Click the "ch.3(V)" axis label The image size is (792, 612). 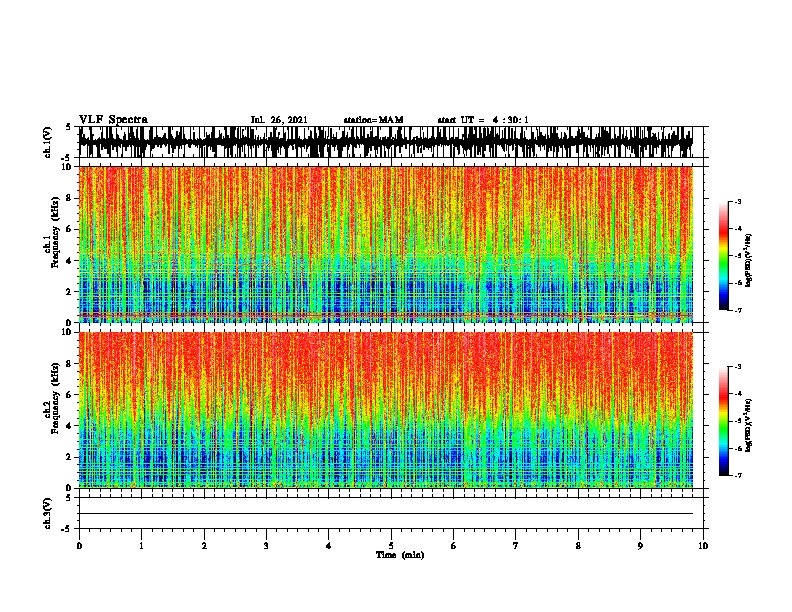pos(48,513)
